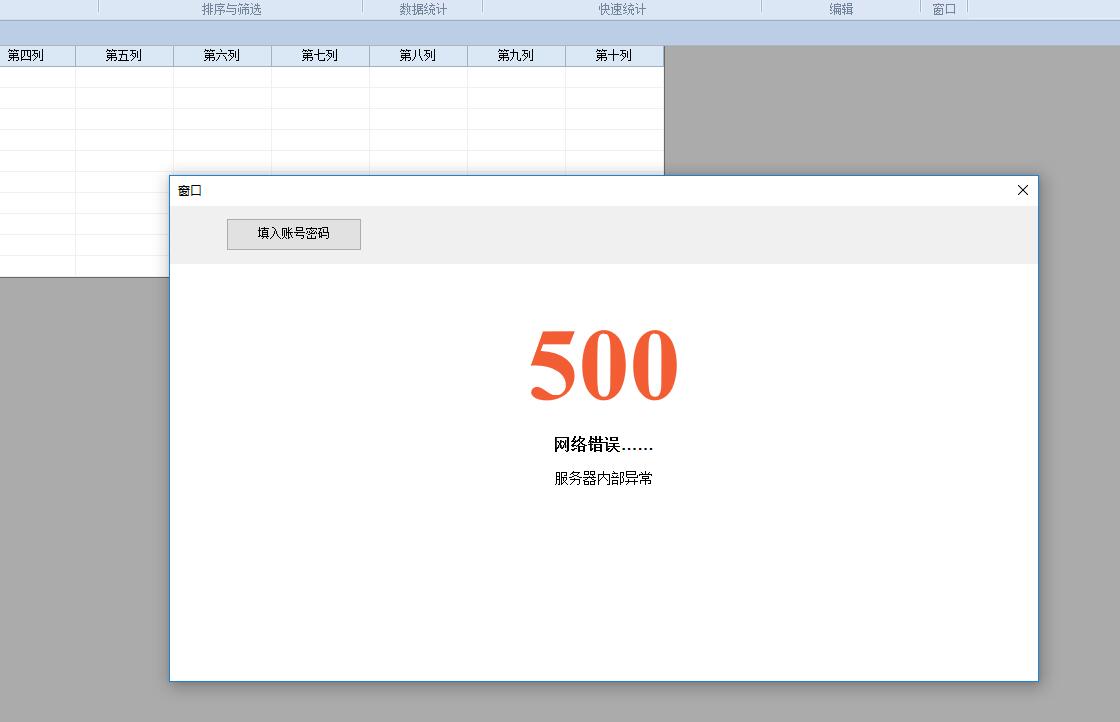The width and height of the screenshot is (1120, 722).
Task: Open the 排序与筛选 ribbon menu
Action: click(x=231, y=8)
